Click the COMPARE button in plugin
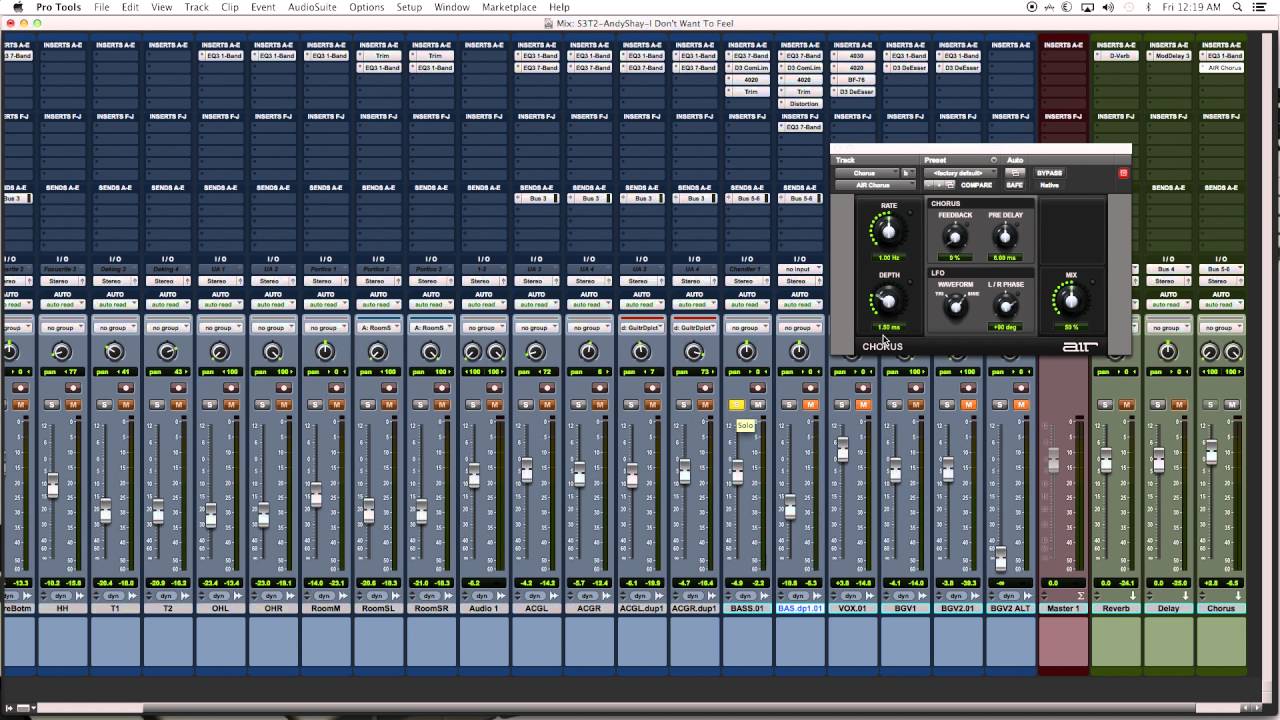1280x720 pixels. (x=976, y=185)
